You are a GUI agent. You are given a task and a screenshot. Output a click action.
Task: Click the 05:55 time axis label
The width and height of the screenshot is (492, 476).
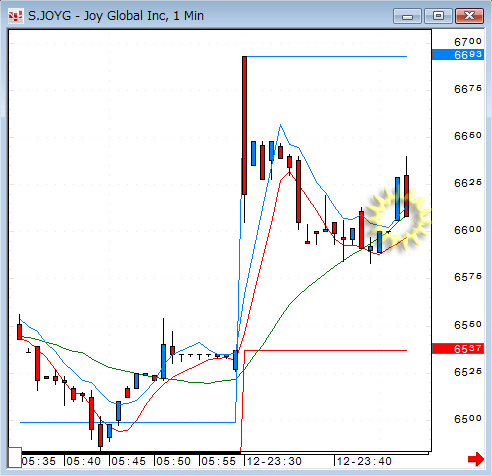point(219,461)
